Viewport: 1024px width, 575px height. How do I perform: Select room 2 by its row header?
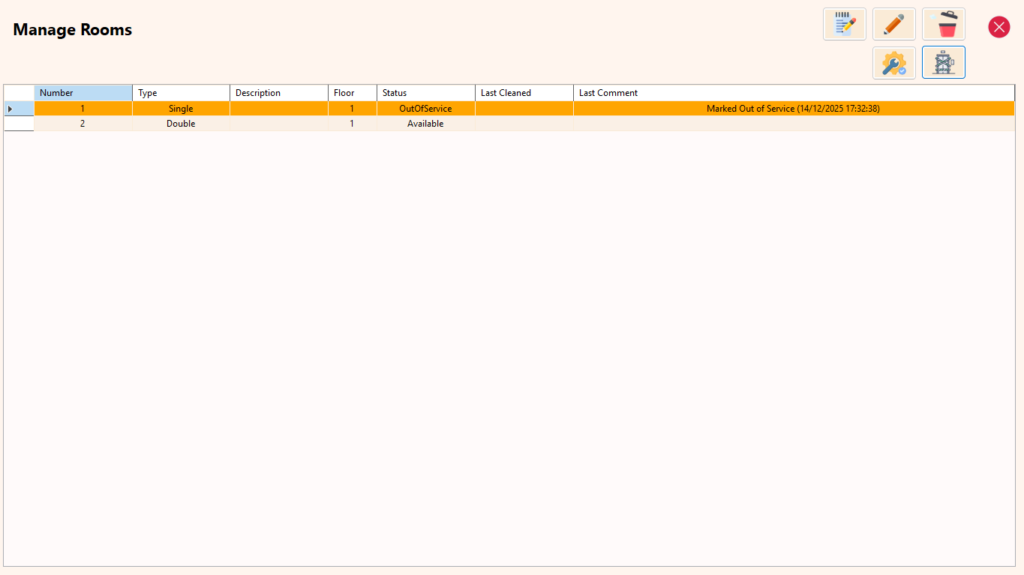(18, 124)
